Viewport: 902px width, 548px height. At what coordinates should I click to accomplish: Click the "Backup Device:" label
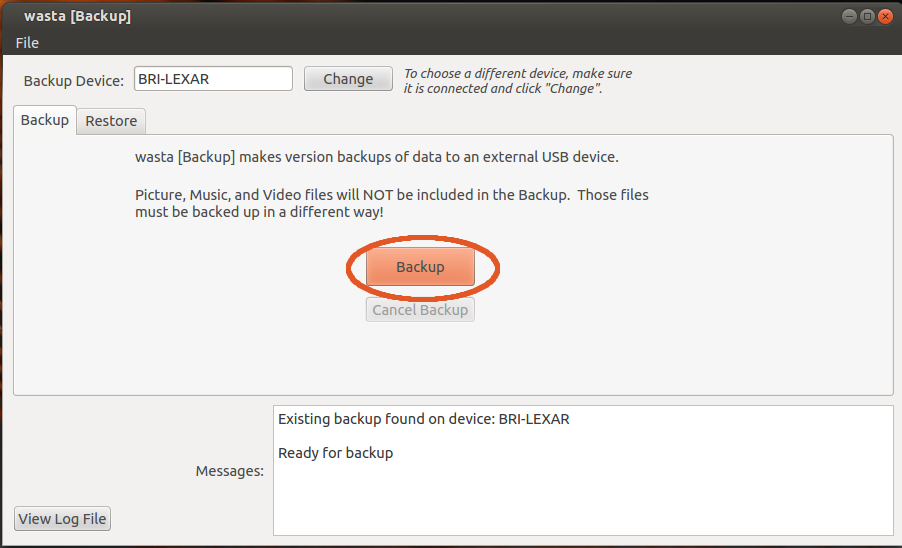(x=74, y=80)
